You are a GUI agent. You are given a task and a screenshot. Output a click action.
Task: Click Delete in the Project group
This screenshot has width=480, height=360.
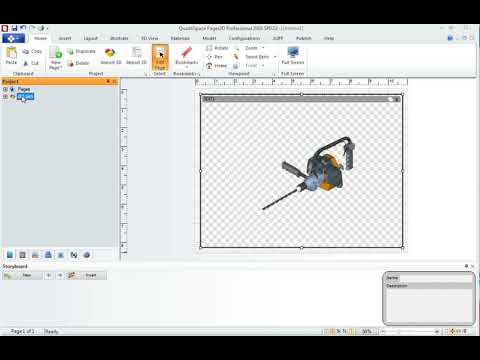(78, 63)
